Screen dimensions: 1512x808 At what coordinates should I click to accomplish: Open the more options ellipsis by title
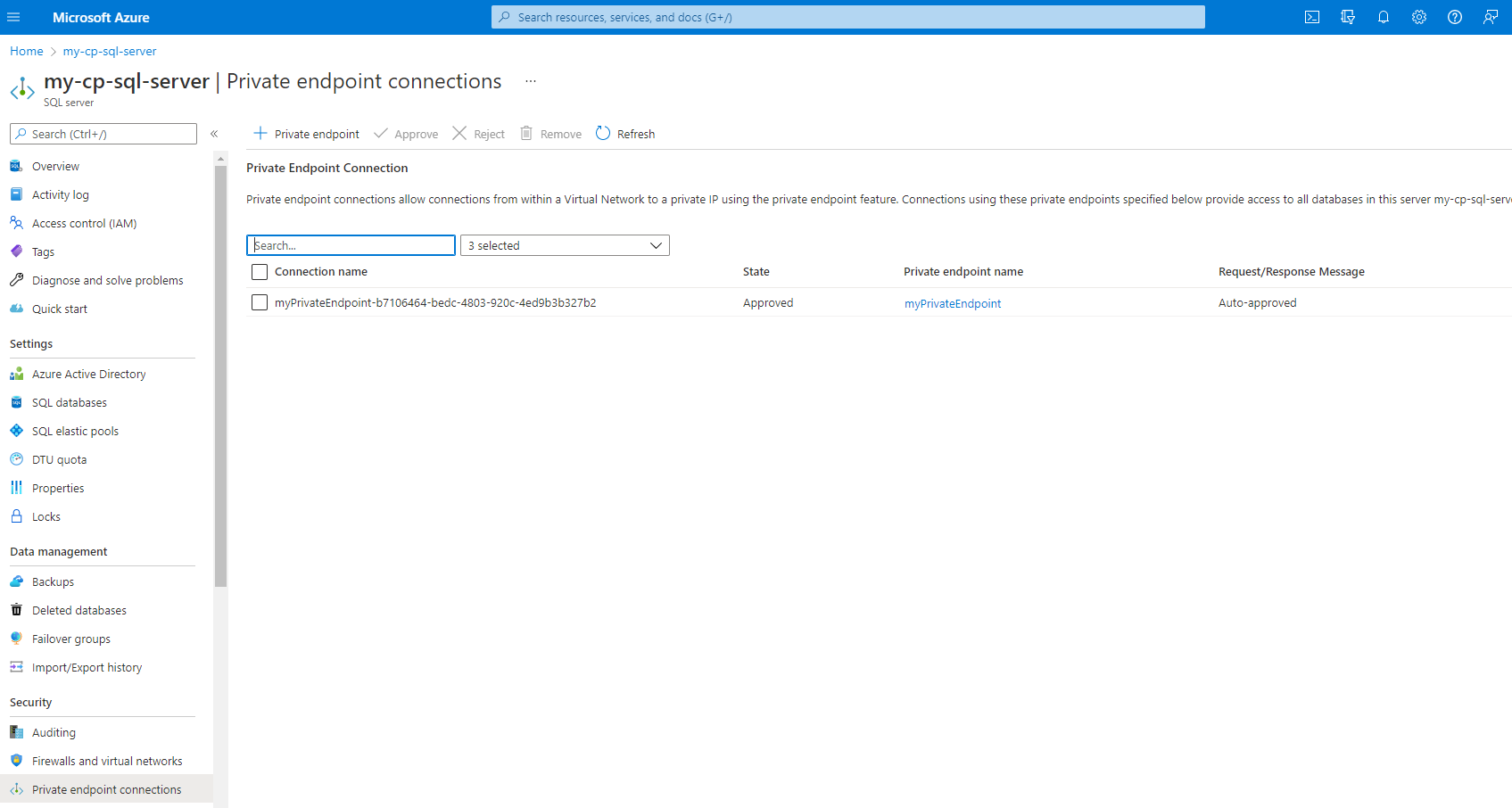pyautogui.click(x=531, y=81)
